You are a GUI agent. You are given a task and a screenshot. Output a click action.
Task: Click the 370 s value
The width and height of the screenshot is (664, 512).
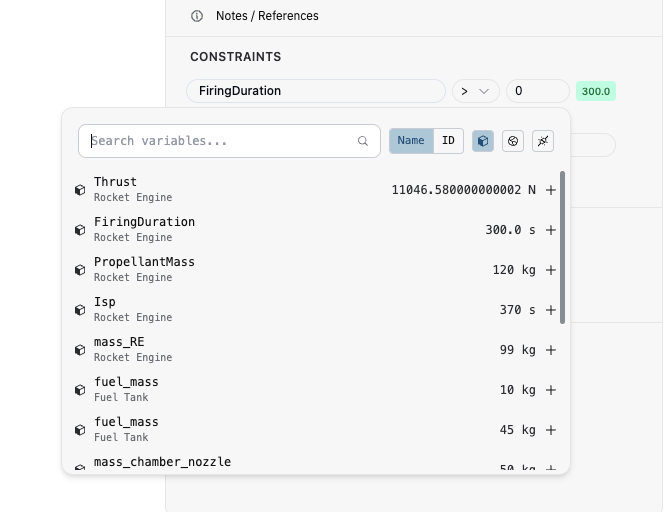click(517, 310)
